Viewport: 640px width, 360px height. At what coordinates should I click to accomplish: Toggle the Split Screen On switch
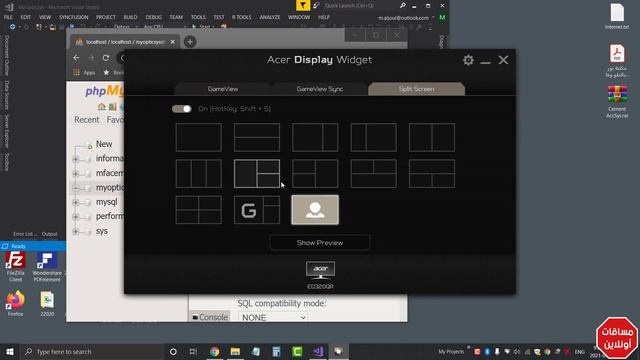click(182, 109)
